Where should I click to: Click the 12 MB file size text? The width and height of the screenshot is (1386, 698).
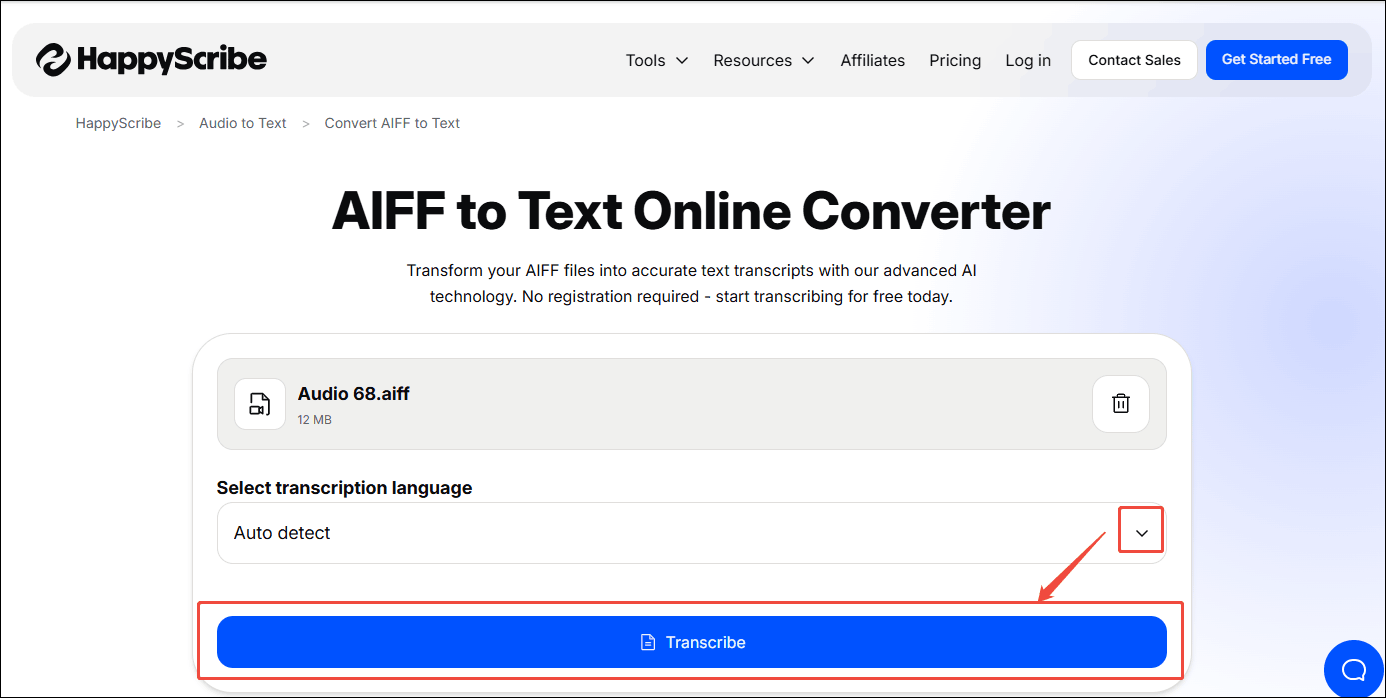point(315,420)
